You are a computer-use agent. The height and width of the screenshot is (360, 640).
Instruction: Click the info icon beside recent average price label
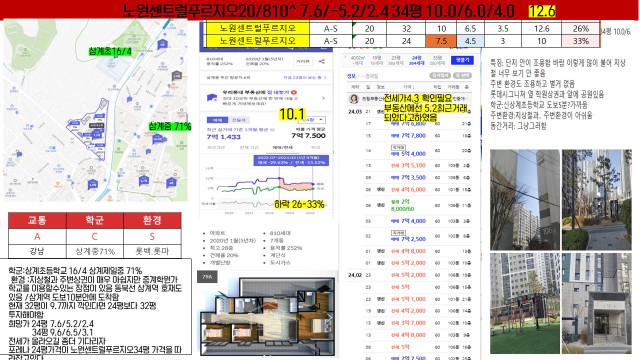click(x=273, y=130)
